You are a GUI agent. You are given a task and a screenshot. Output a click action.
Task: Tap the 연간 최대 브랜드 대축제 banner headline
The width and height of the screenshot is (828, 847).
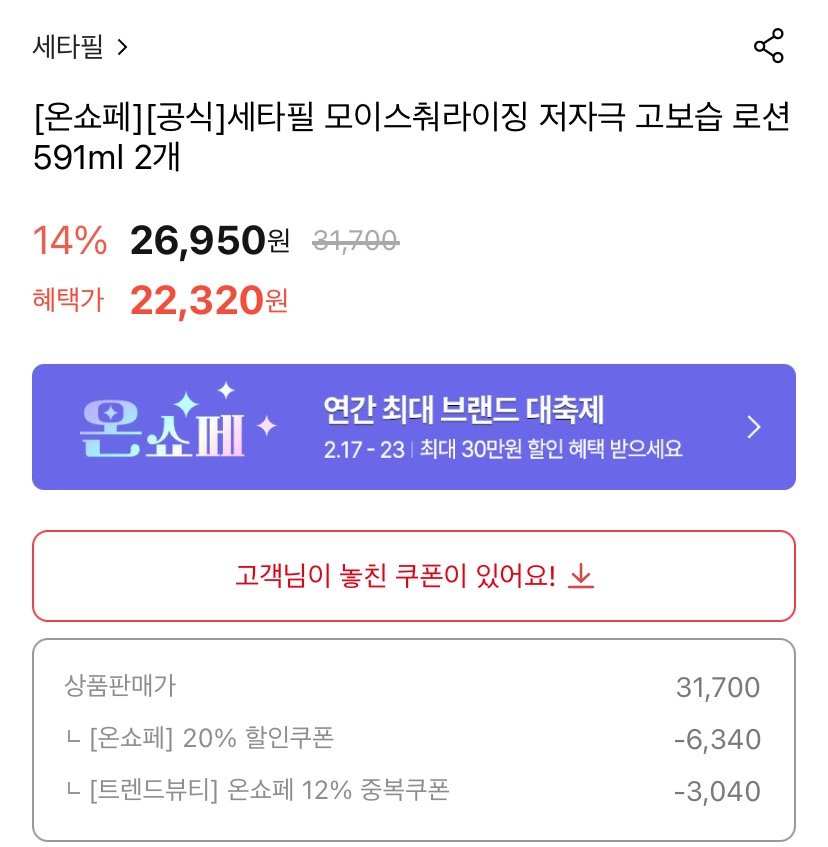[463, 409]
